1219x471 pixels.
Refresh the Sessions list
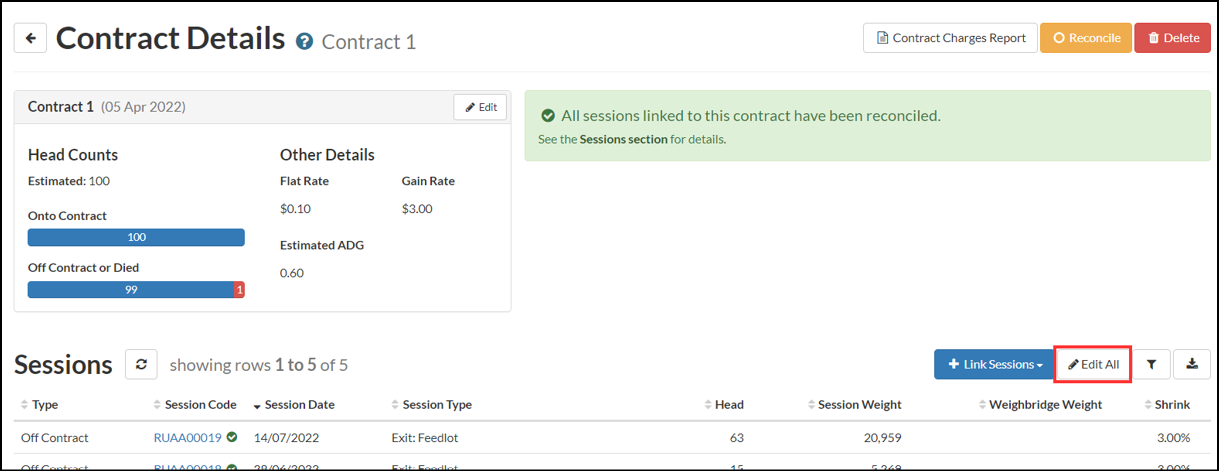141,365
